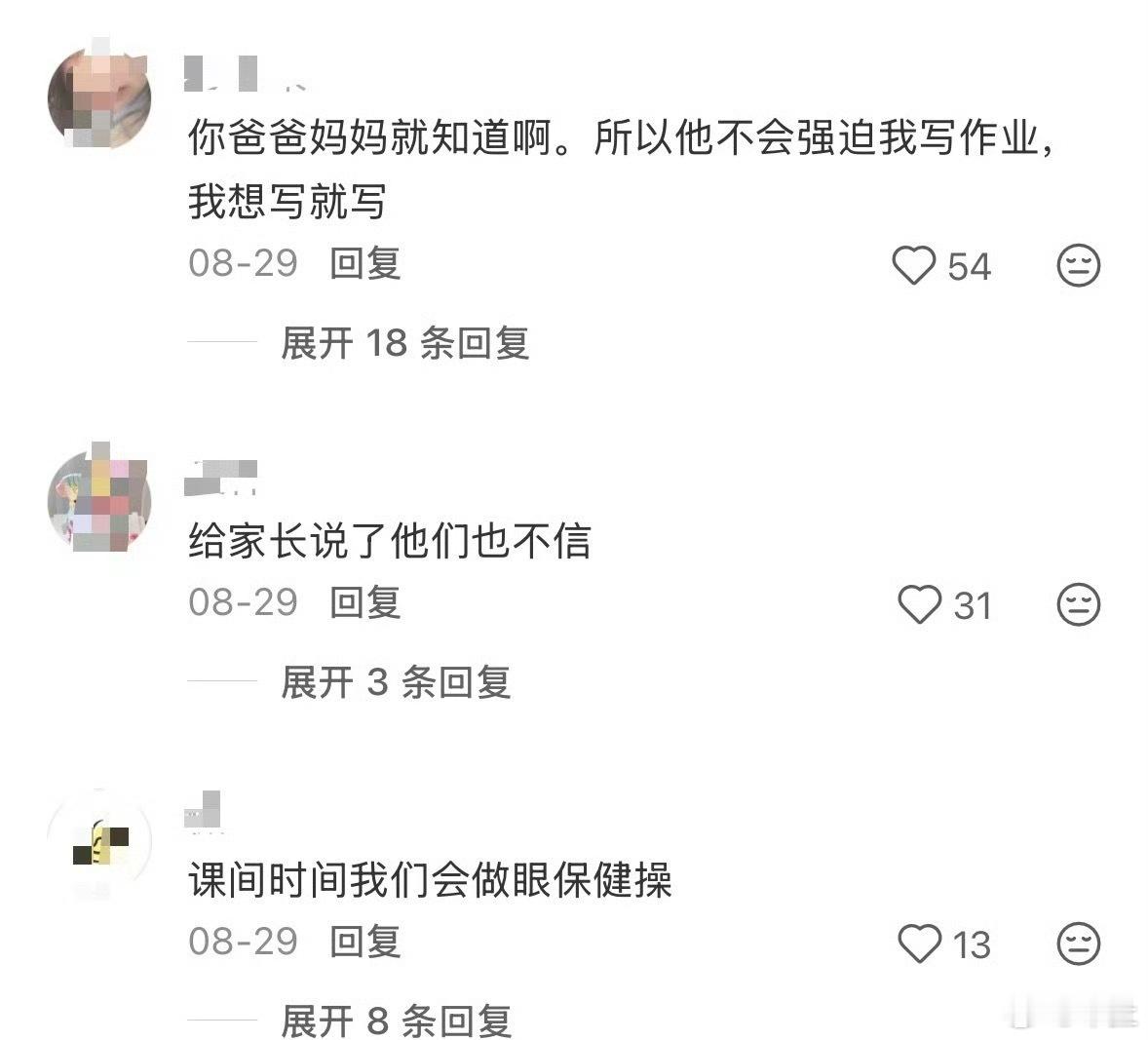Open first commenter's username

point(245,73)
